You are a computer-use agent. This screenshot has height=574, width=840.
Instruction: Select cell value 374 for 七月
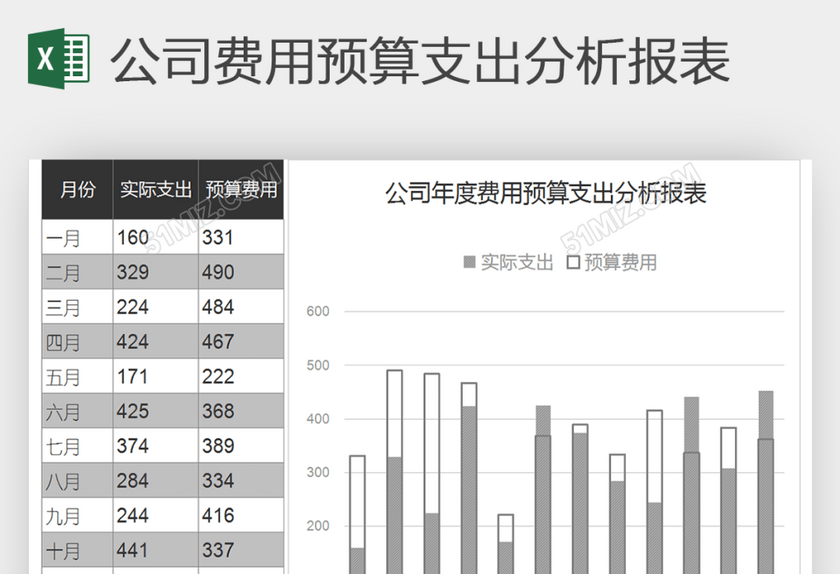(x=133, y=446)
